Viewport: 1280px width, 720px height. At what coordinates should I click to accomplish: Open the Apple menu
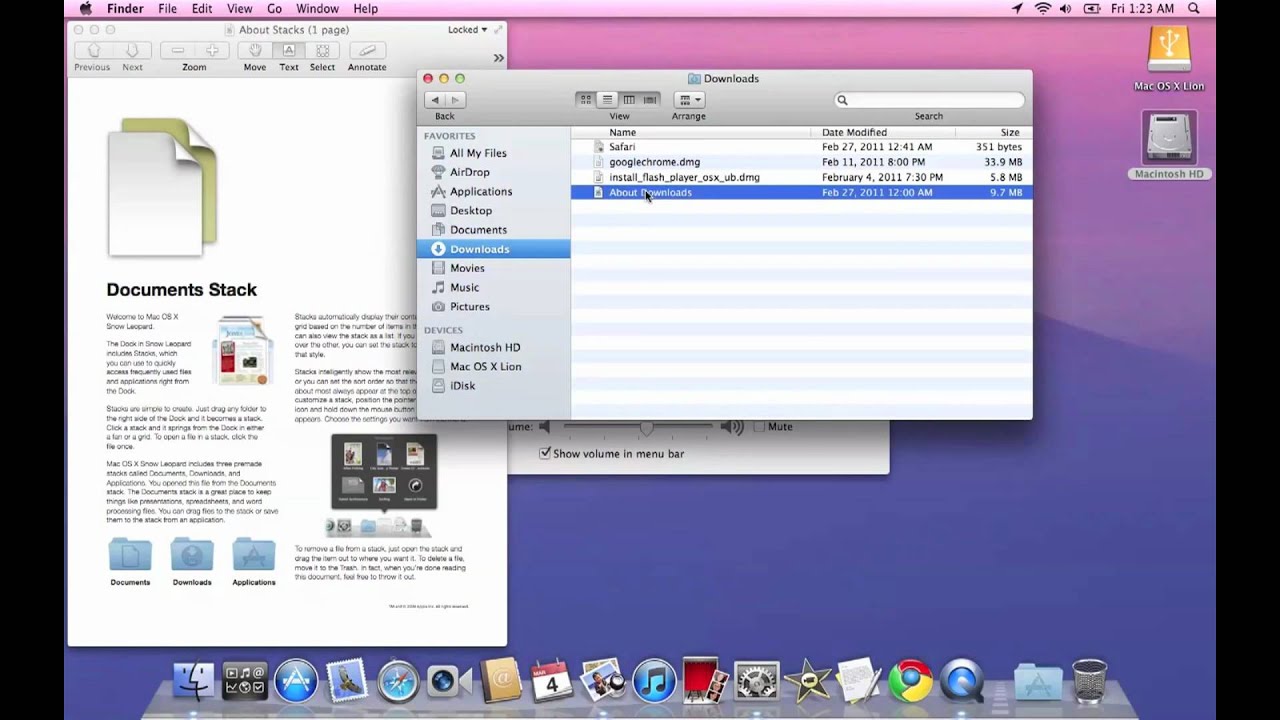pos(85,9)
